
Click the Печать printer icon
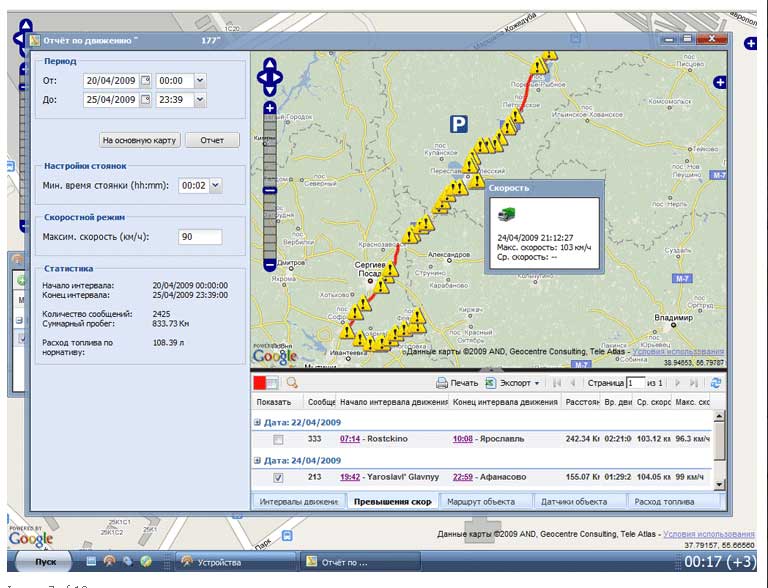[442, 383]
